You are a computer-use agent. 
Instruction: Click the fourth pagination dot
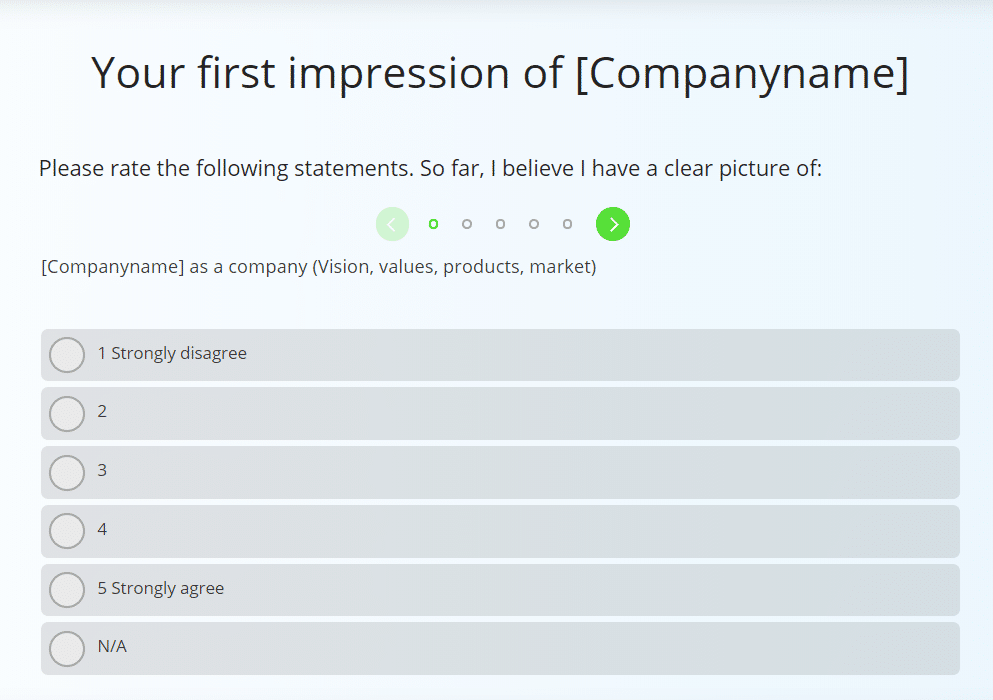coord(533,224)
